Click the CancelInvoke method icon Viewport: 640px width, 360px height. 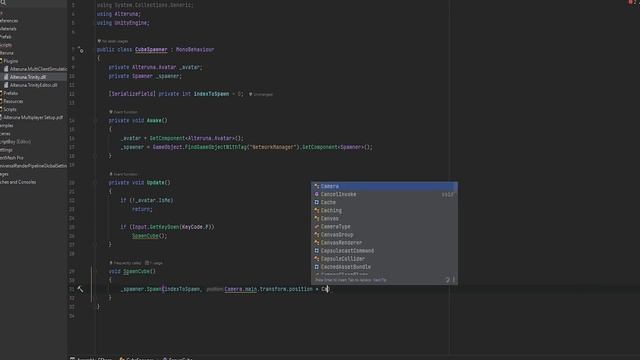[x=316, y=194]
